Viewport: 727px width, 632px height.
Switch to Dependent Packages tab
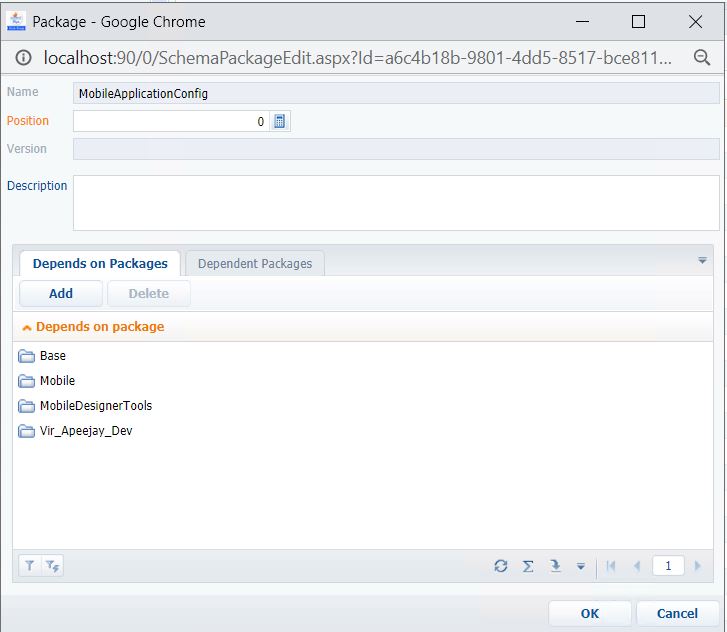(x=255, y=263)
